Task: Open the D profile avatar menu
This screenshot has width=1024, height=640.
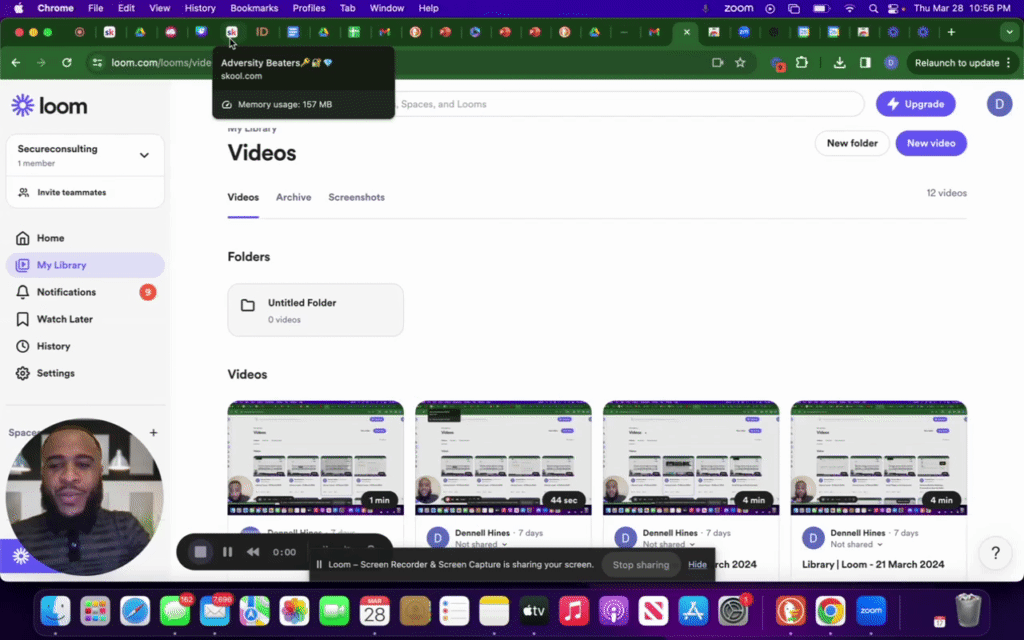Action: (999, 104)
